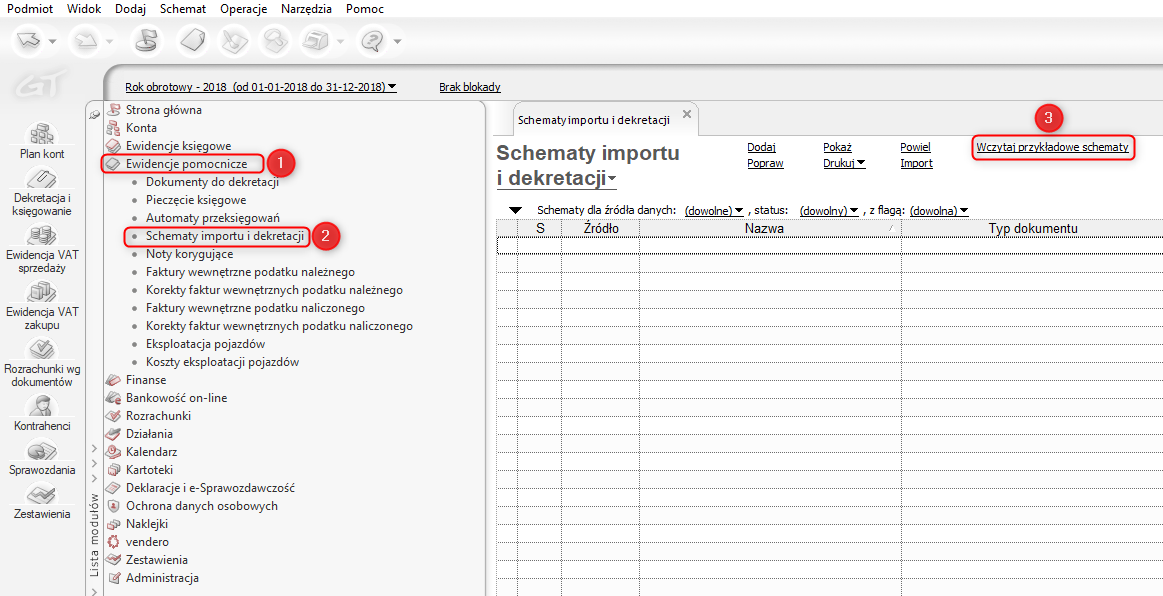Close the Schematy importu i dekretacji tab

tap(686, 114)
